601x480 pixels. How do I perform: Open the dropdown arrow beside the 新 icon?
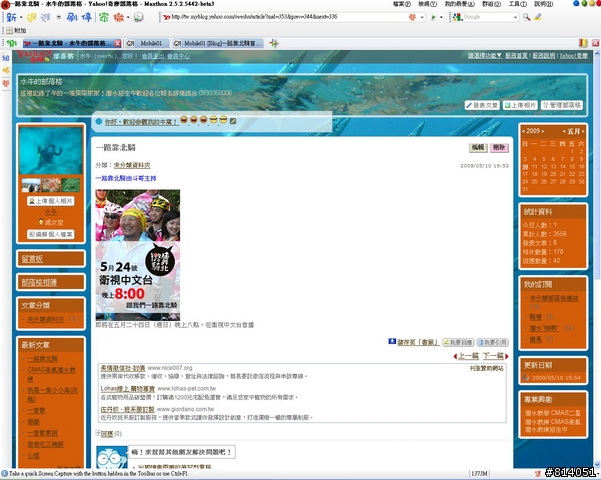(x=21, y=17)
